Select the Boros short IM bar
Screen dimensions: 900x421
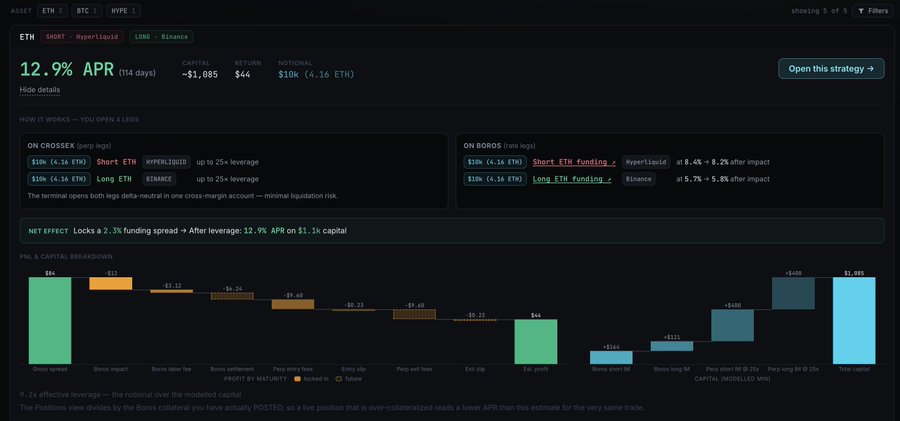(611, 357)
